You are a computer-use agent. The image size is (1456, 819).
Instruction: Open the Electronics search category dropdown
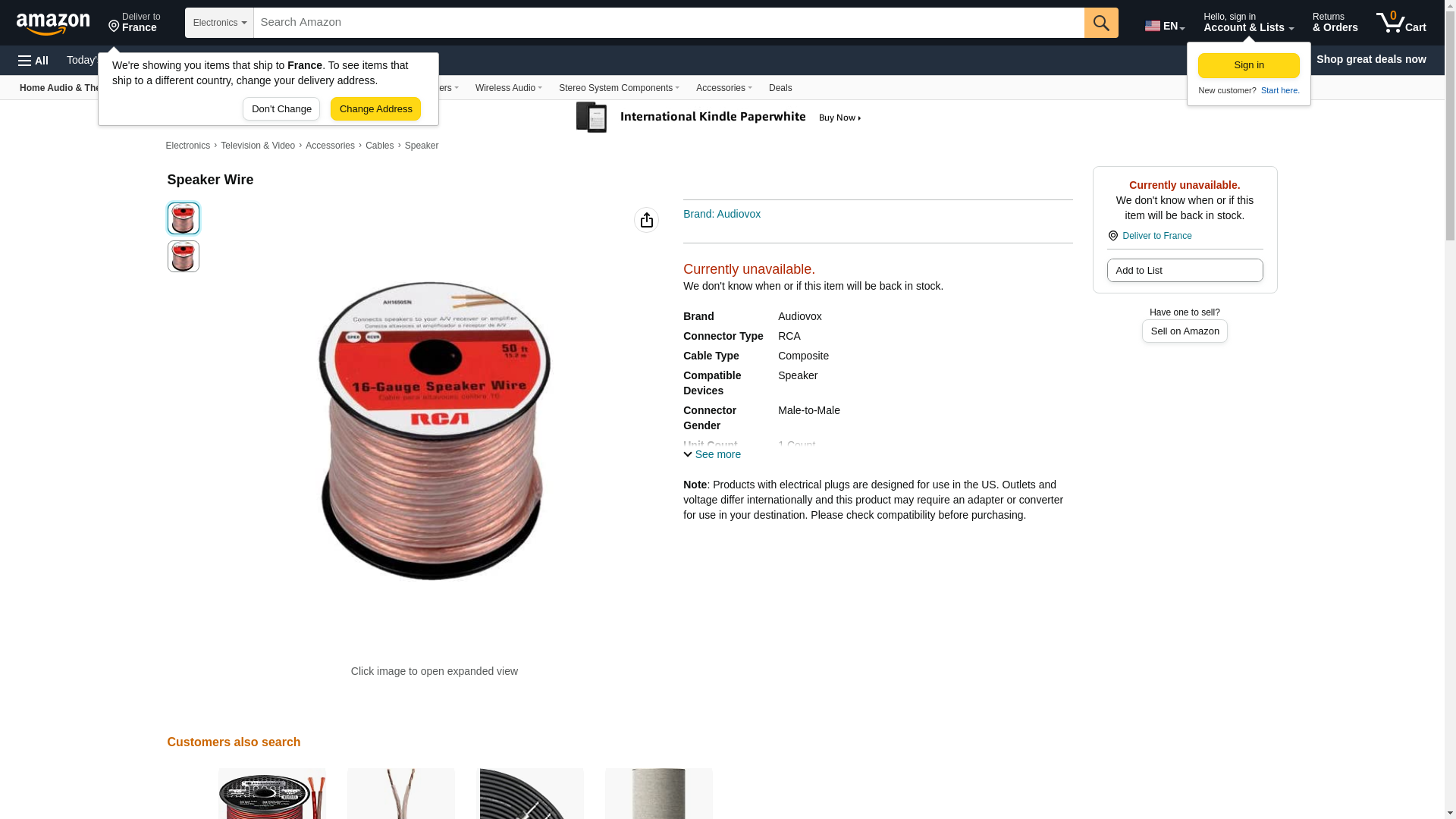point(219,23)
